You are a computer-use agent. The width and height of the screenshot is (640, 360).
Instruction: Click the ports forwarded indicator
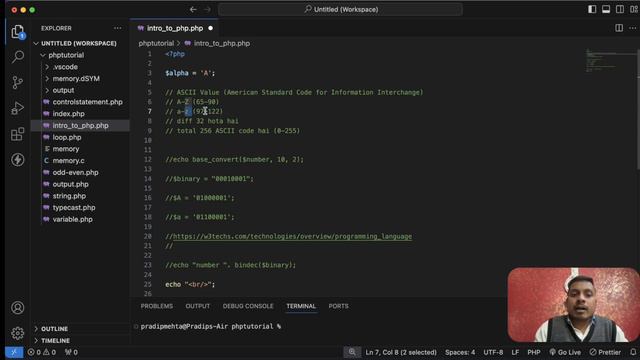71,352
